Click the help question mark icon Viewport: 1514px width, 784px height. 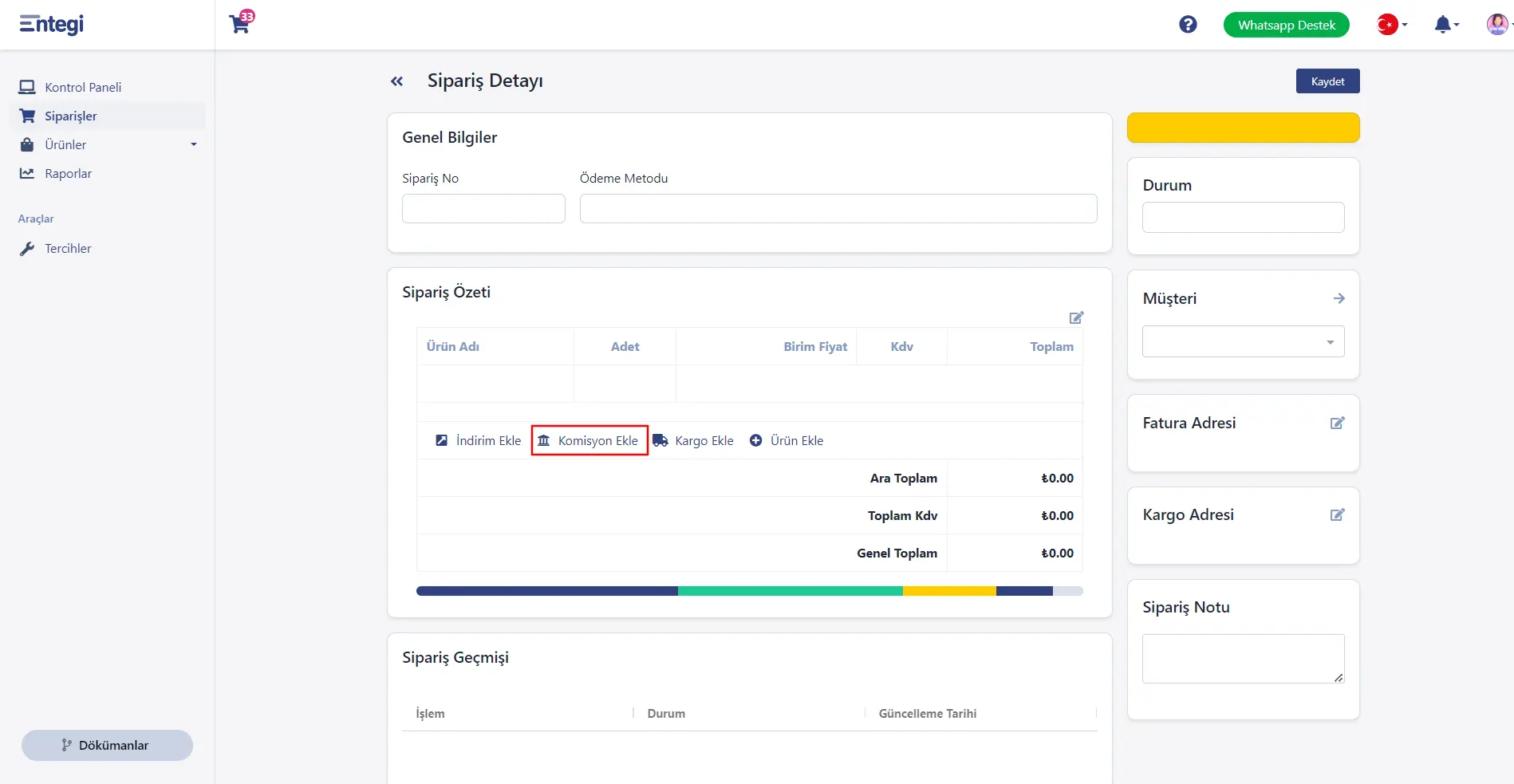click(1188, 25)
